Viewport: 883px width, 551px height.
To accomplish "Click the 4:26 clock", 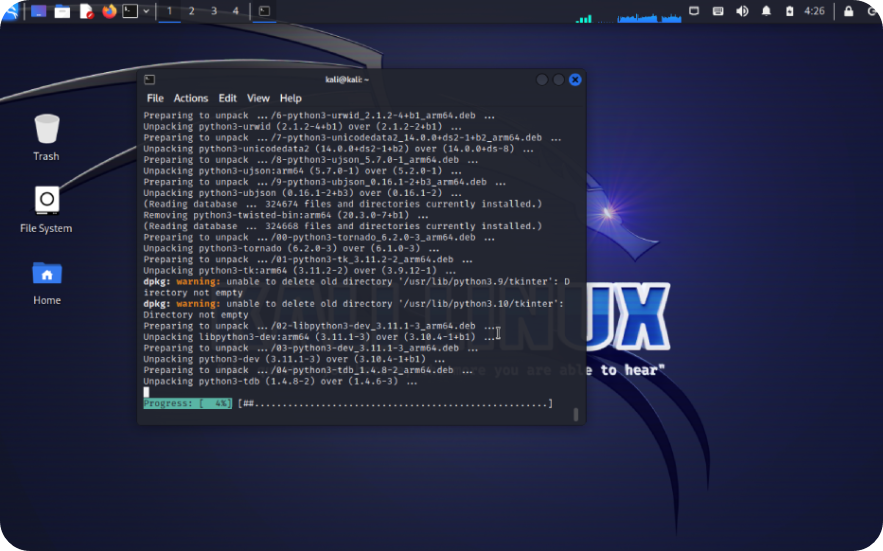I will tap(814, 11).
